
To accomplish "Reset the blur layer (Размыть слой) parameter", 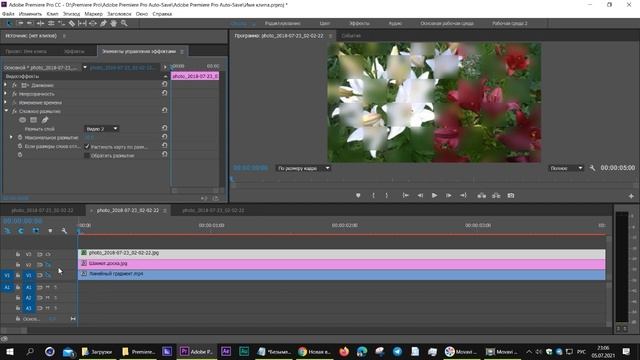I will [164, 129].
